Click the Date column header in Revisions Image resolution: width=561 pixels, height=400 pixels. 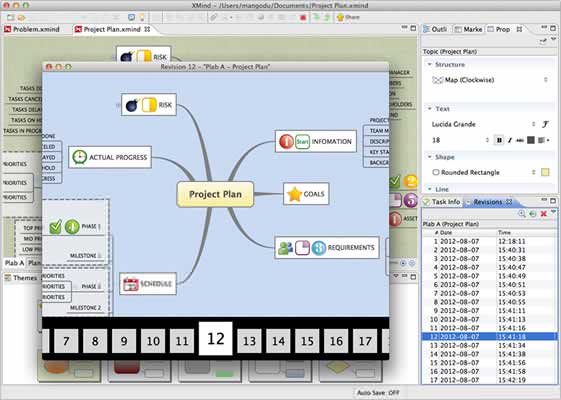pyautogui.click(x=446, y=233)
